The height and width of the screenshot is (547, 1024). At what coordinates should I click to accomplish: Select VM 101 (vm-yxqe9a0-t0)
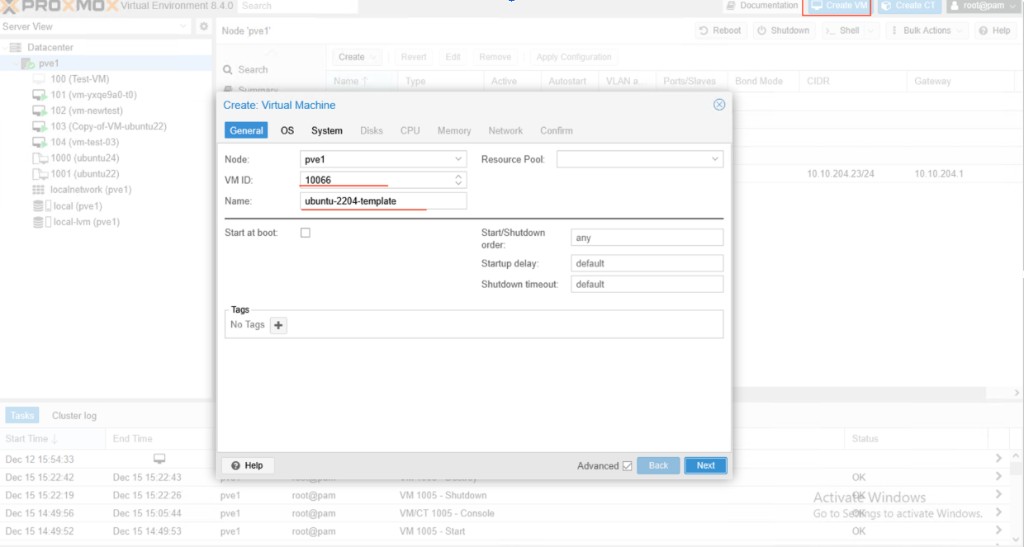tap(93, 95)
